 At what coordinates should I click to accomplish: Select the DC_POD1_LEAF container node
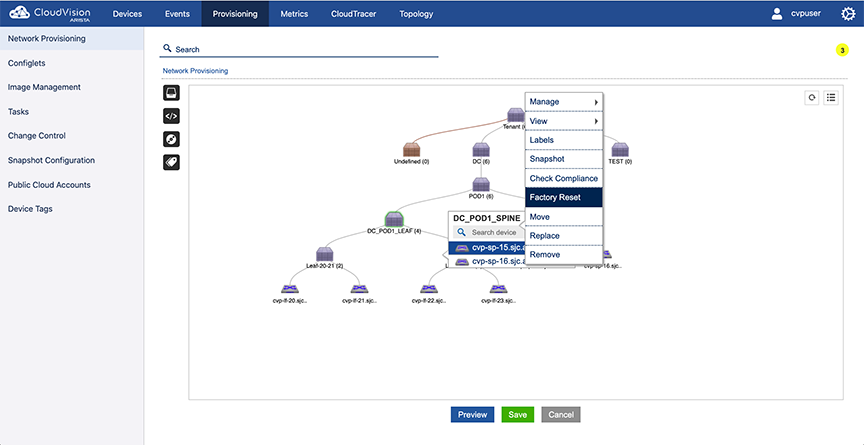click(394, 219)
